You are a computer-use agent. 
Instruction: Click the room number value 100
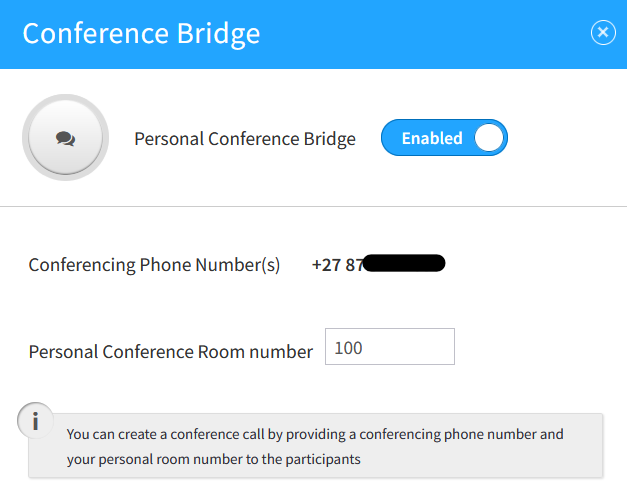click(349, 348)
